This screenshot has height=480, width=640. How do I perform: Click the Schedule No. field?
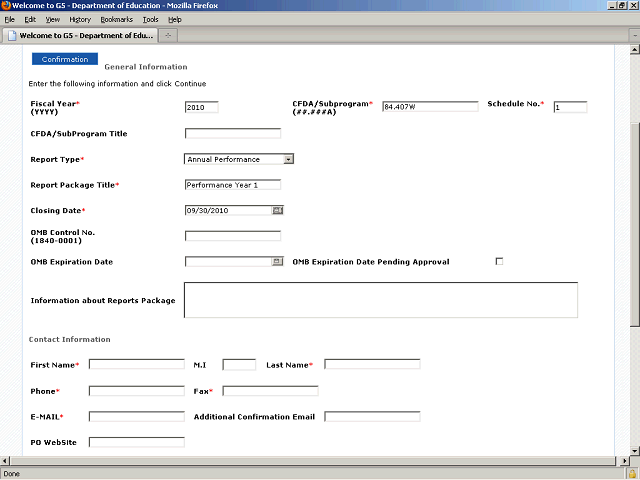[570, 107]
